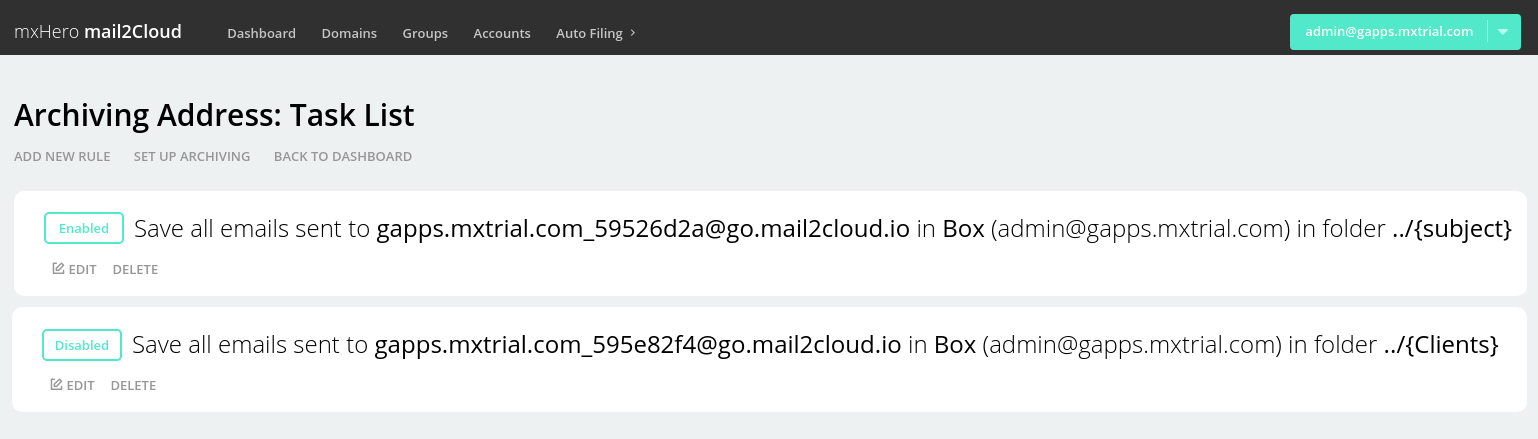Viewport: 1538px width, 439px height.
Task: Click the edit pencil icon for the {subject} rule
Action: coord(58,269)
